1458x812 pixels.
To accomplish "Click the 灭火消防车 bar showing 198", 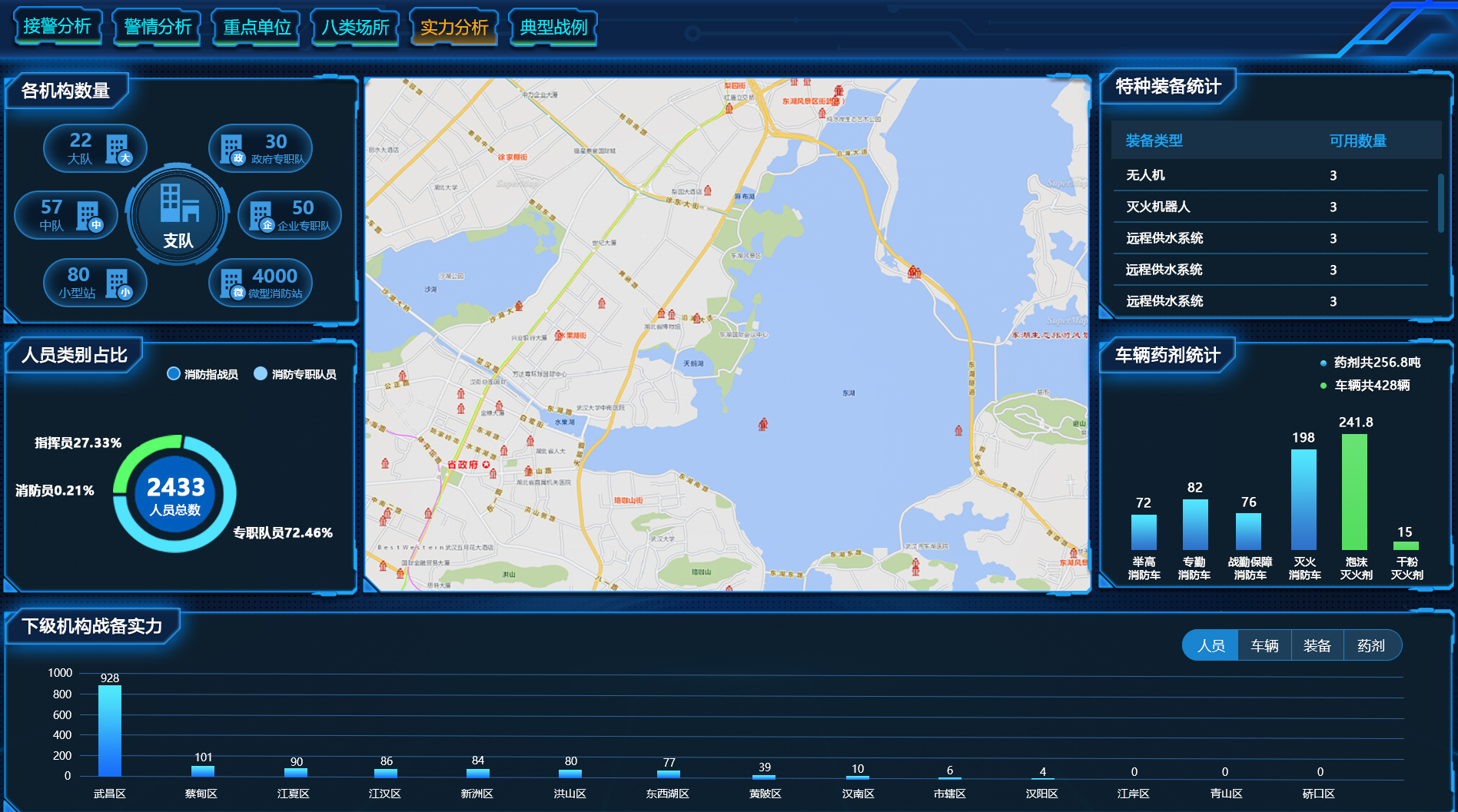I will coord(1304,499).
